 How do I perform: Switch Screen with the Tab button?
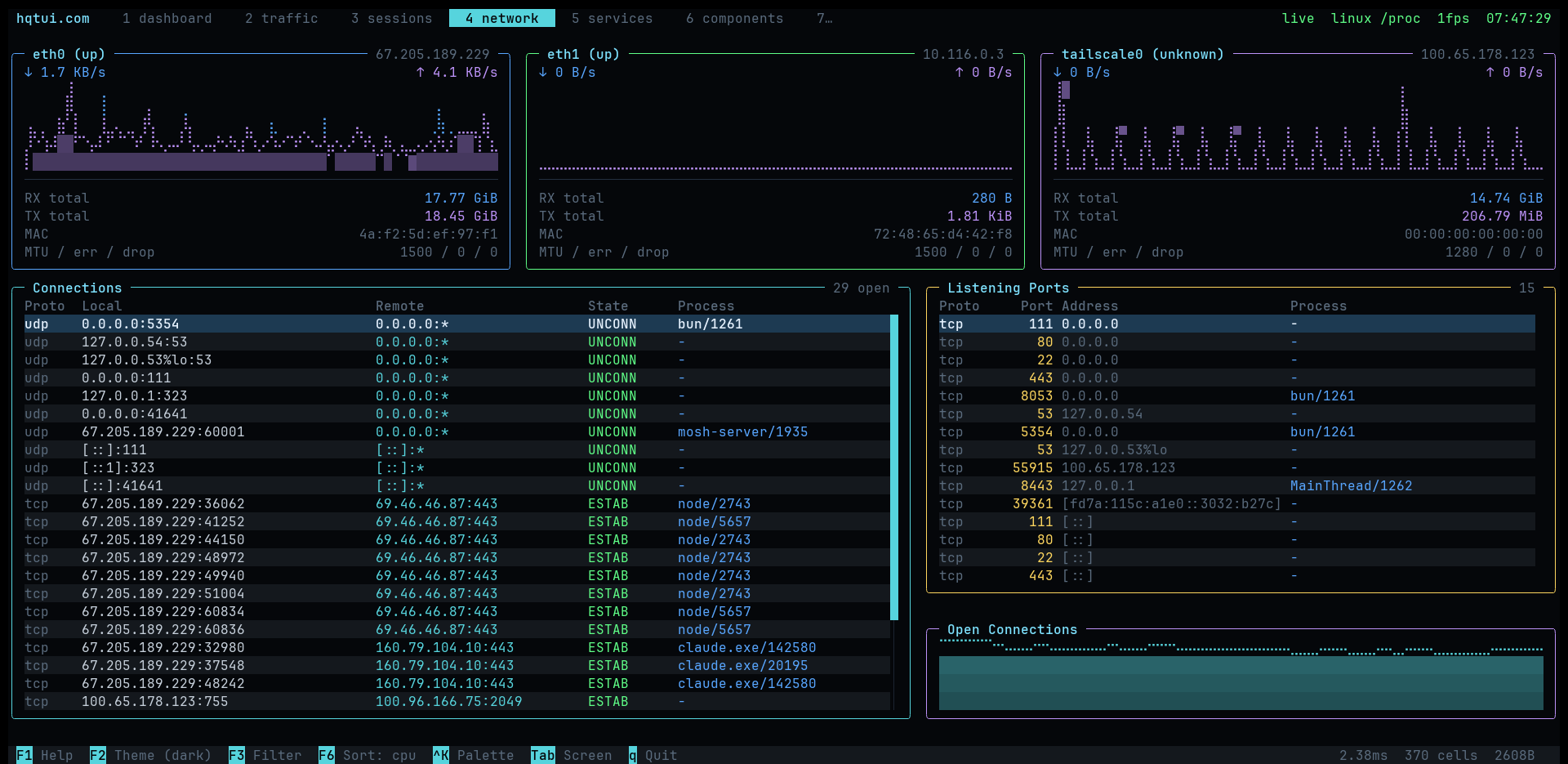(x=572, y=755)
